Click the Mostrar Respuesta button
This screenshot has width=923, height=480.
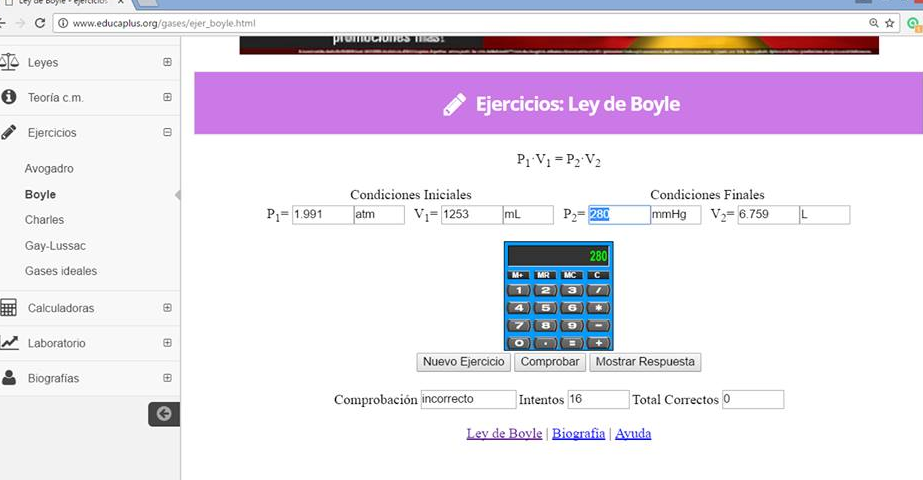point(645,362)
